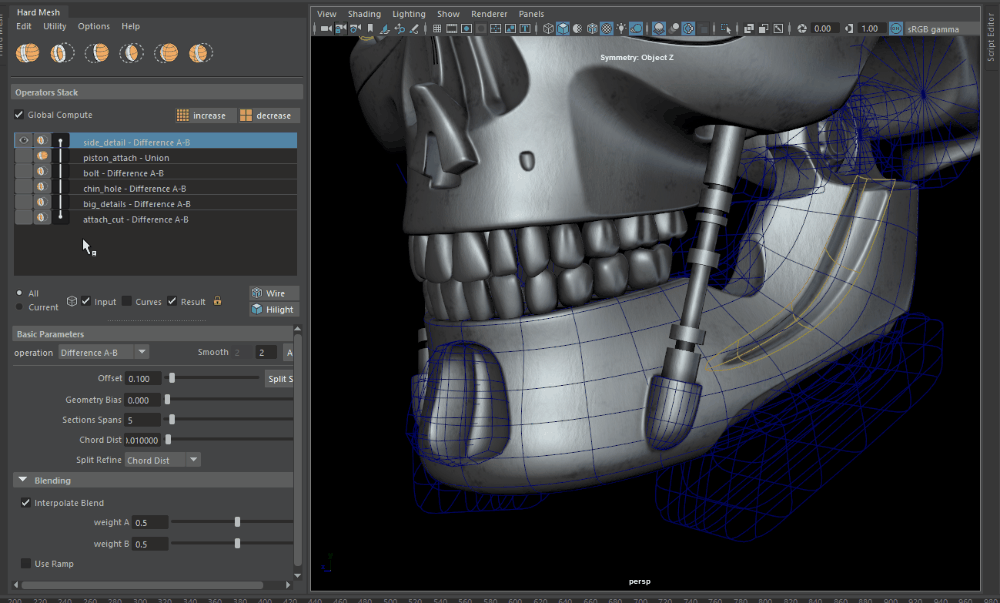This screenshot has width=1000, height=603.
Task: Click the Wire button
Action: pyautogui.click(x=274, y=293)
